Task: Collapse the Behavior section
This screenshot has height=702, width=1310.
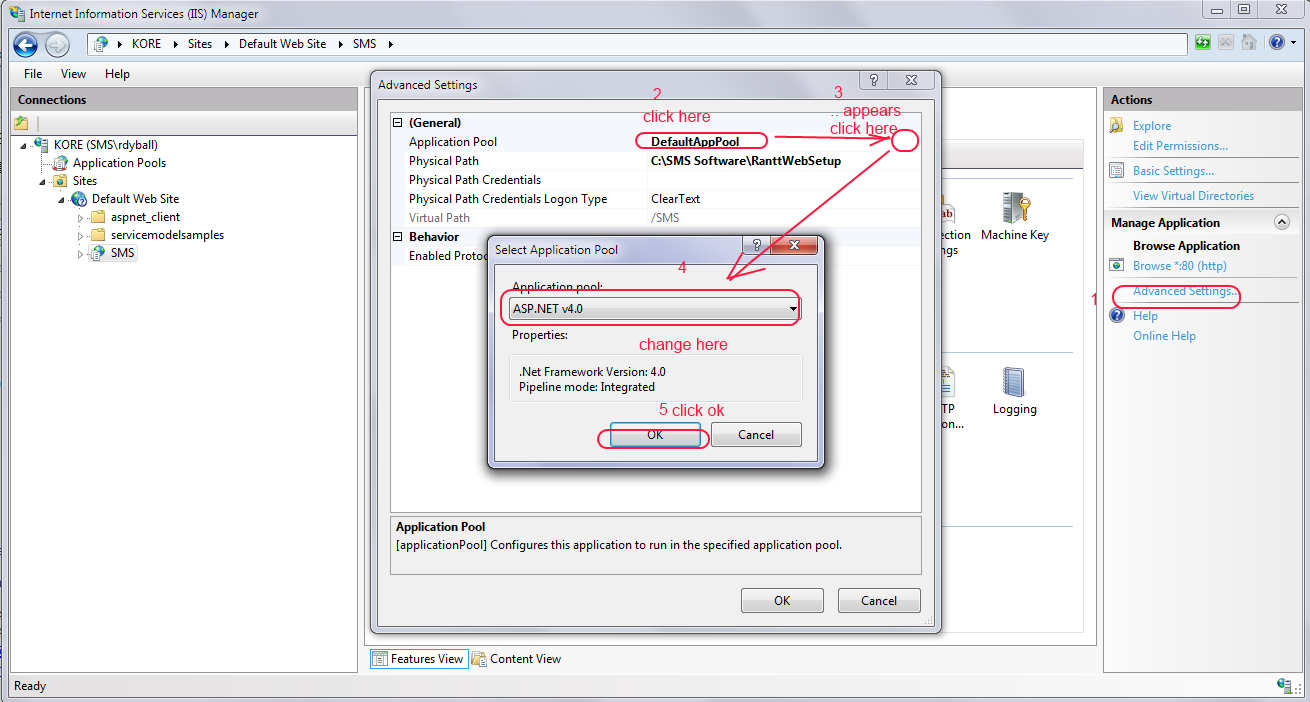Action: point(397,237)
